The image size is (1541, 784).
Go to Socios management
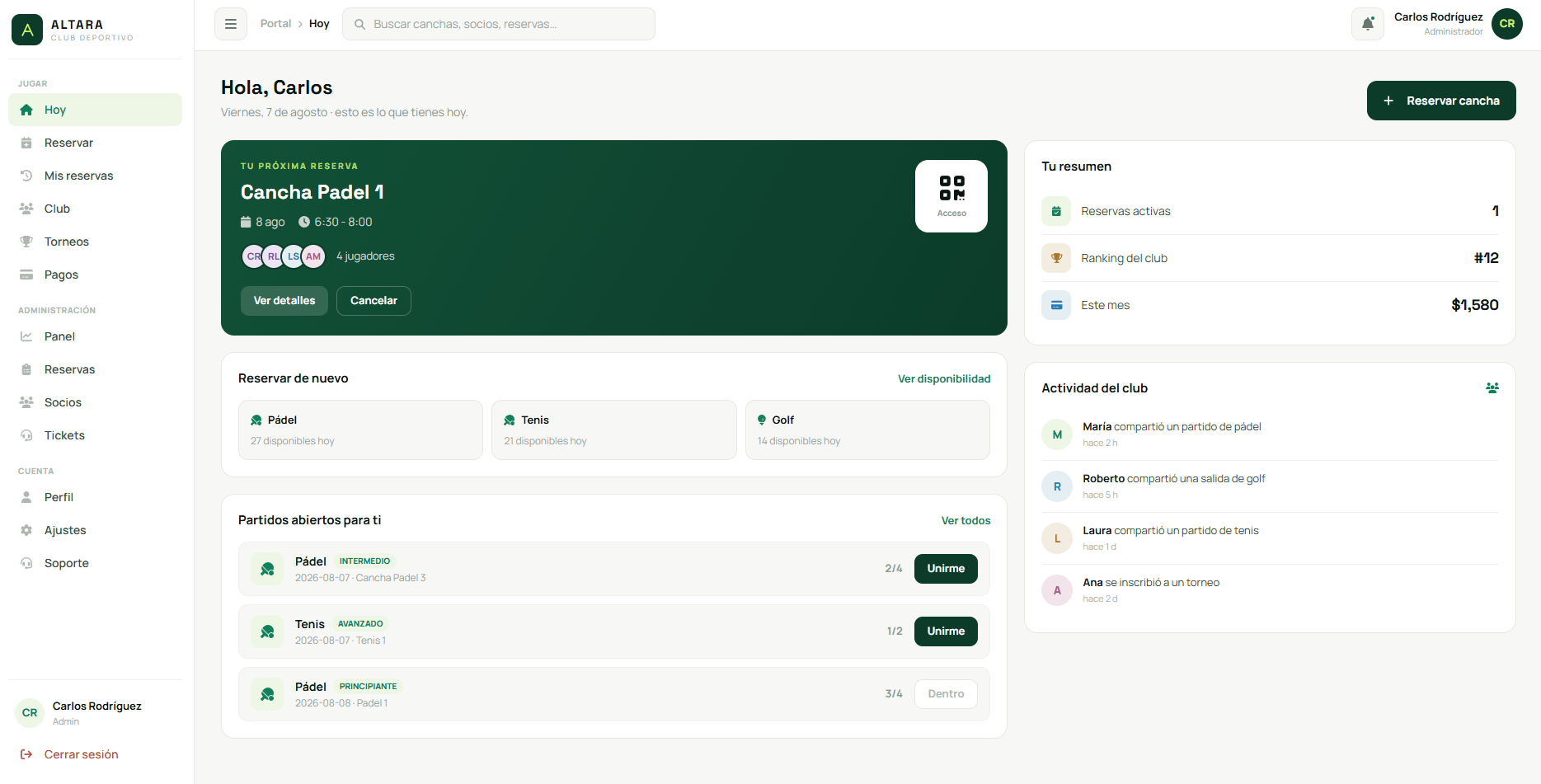coord(95,402)
